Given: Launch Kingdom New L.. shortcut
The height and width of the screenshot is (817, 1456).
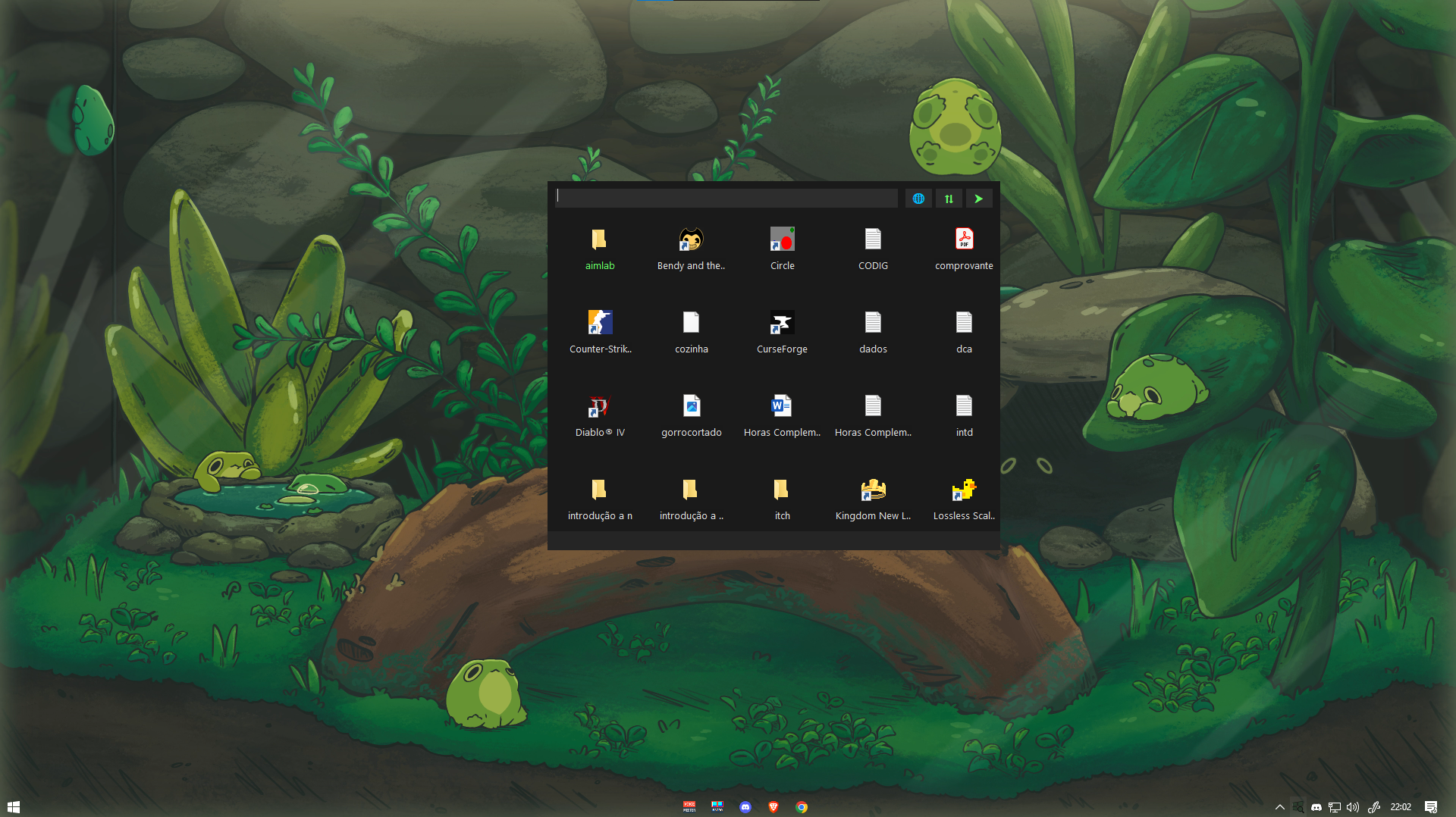Looking at the screenshot, I should pos(873,499).
